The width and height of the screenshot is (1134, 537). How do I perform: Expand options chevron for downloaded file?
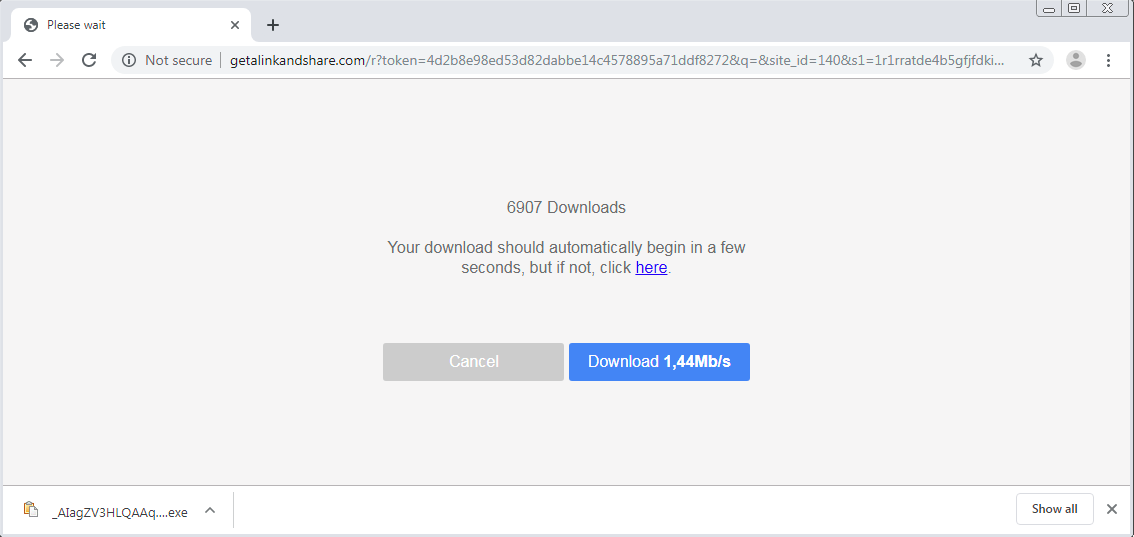pos(210,510)
